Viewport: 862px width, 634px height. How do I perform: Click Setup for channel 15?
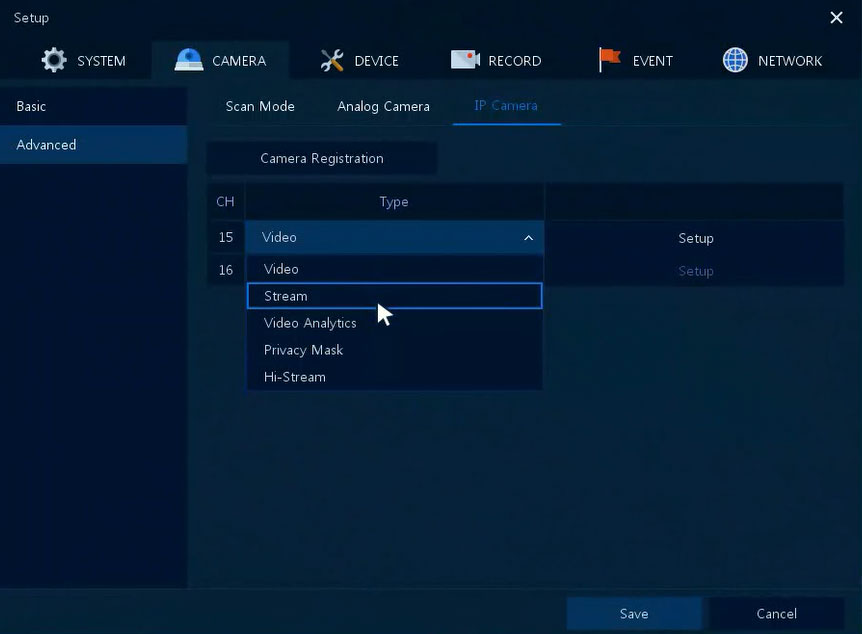[x=695, y=238]
